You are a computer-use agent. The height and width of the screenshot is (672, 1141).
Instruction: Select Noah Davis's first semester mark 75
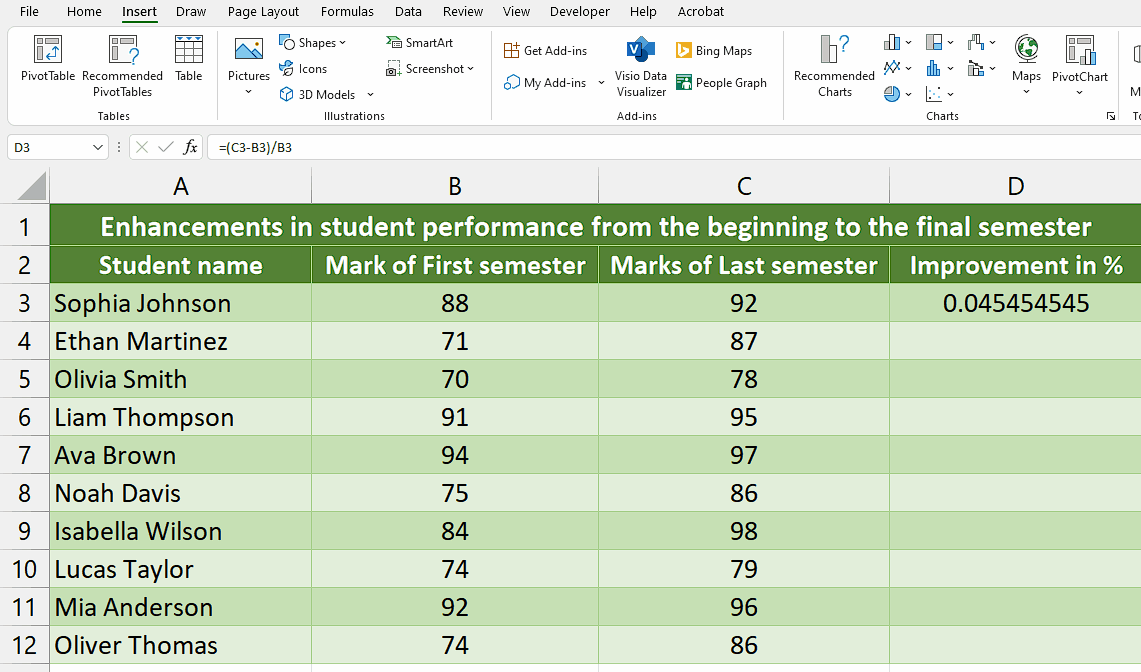[x=455, y=493]
